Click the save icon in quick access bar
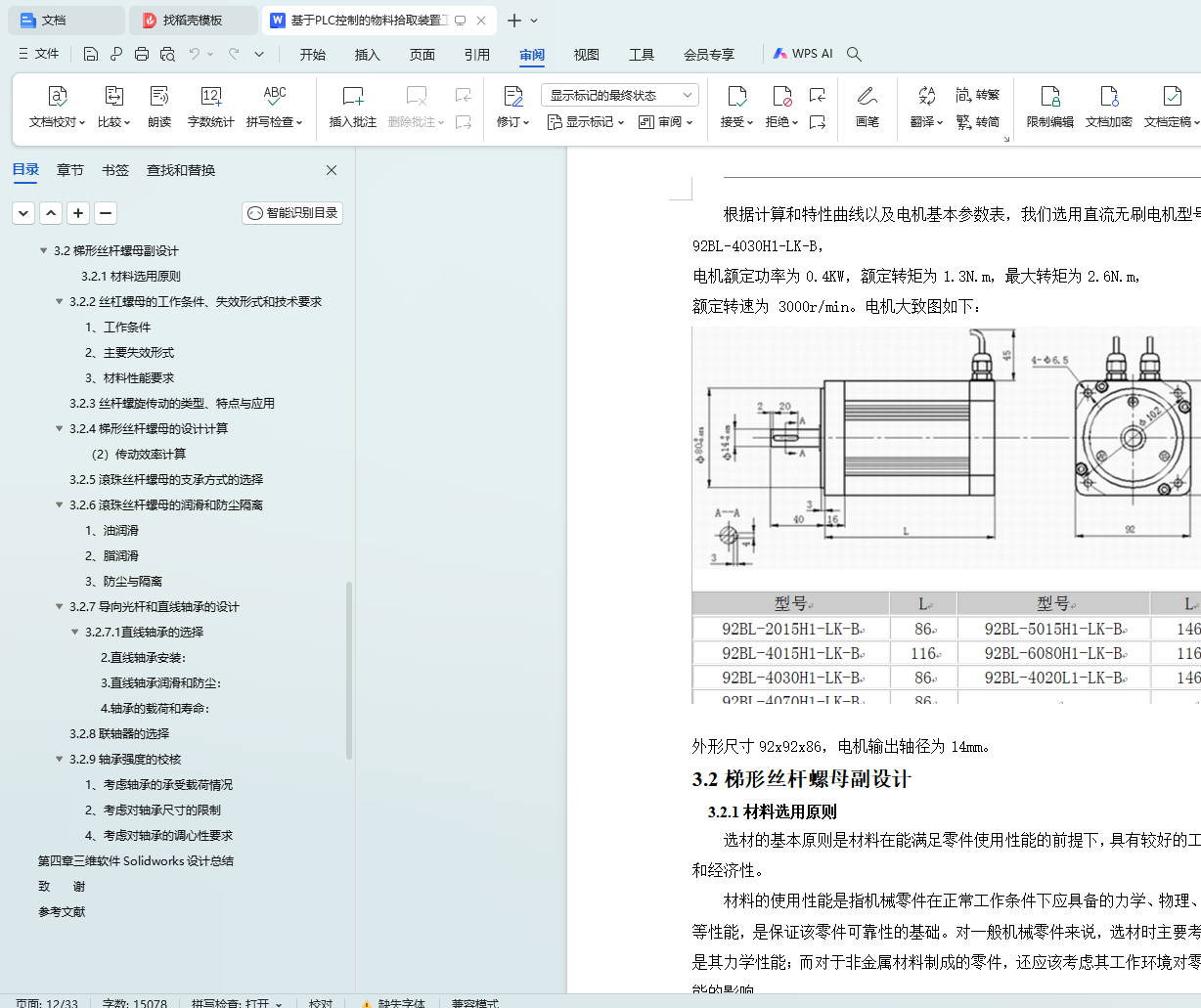1201x1008 pixels. 91,54
